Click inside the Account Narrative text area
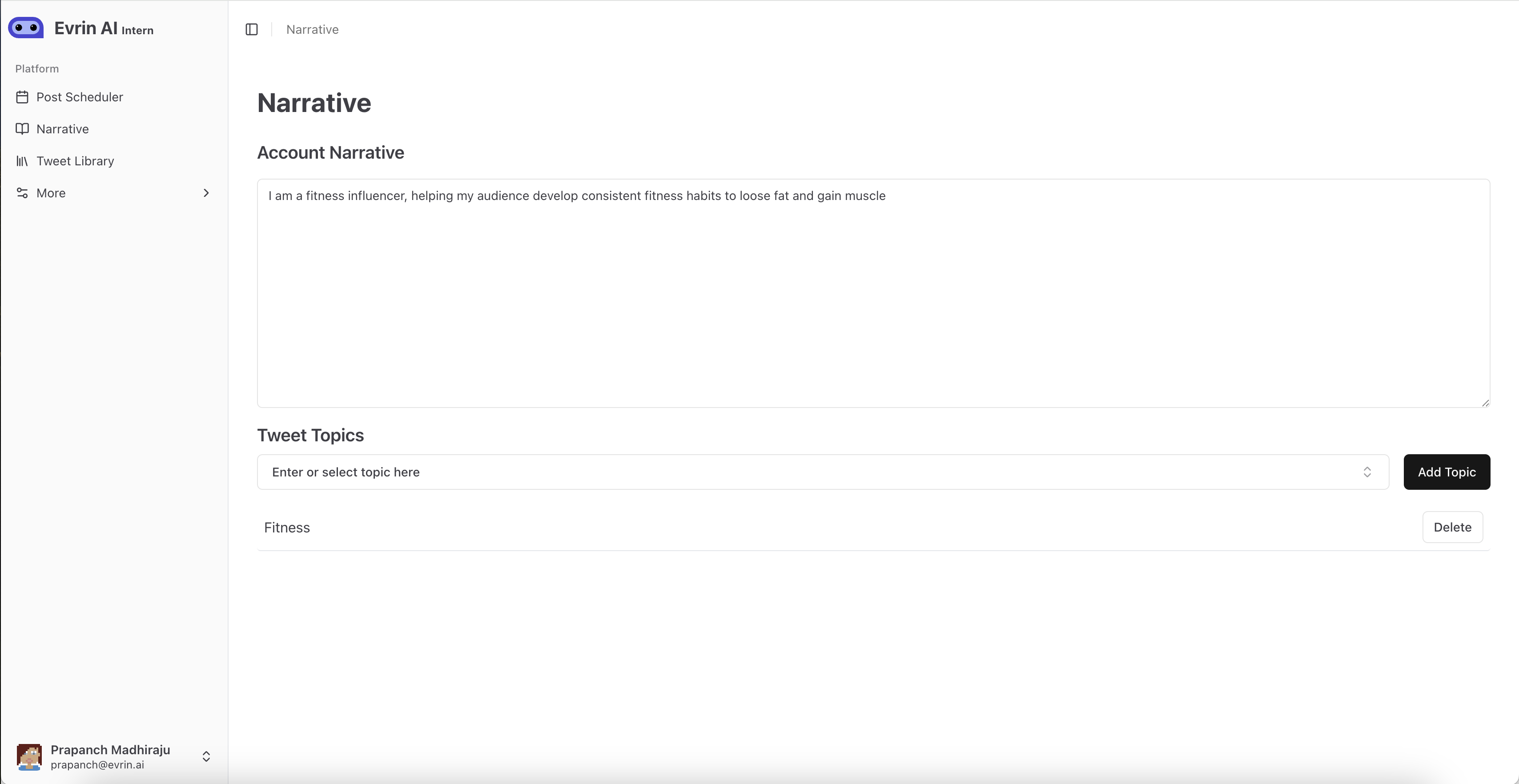This screenshot has width=1519, height=784. [873, 295]
